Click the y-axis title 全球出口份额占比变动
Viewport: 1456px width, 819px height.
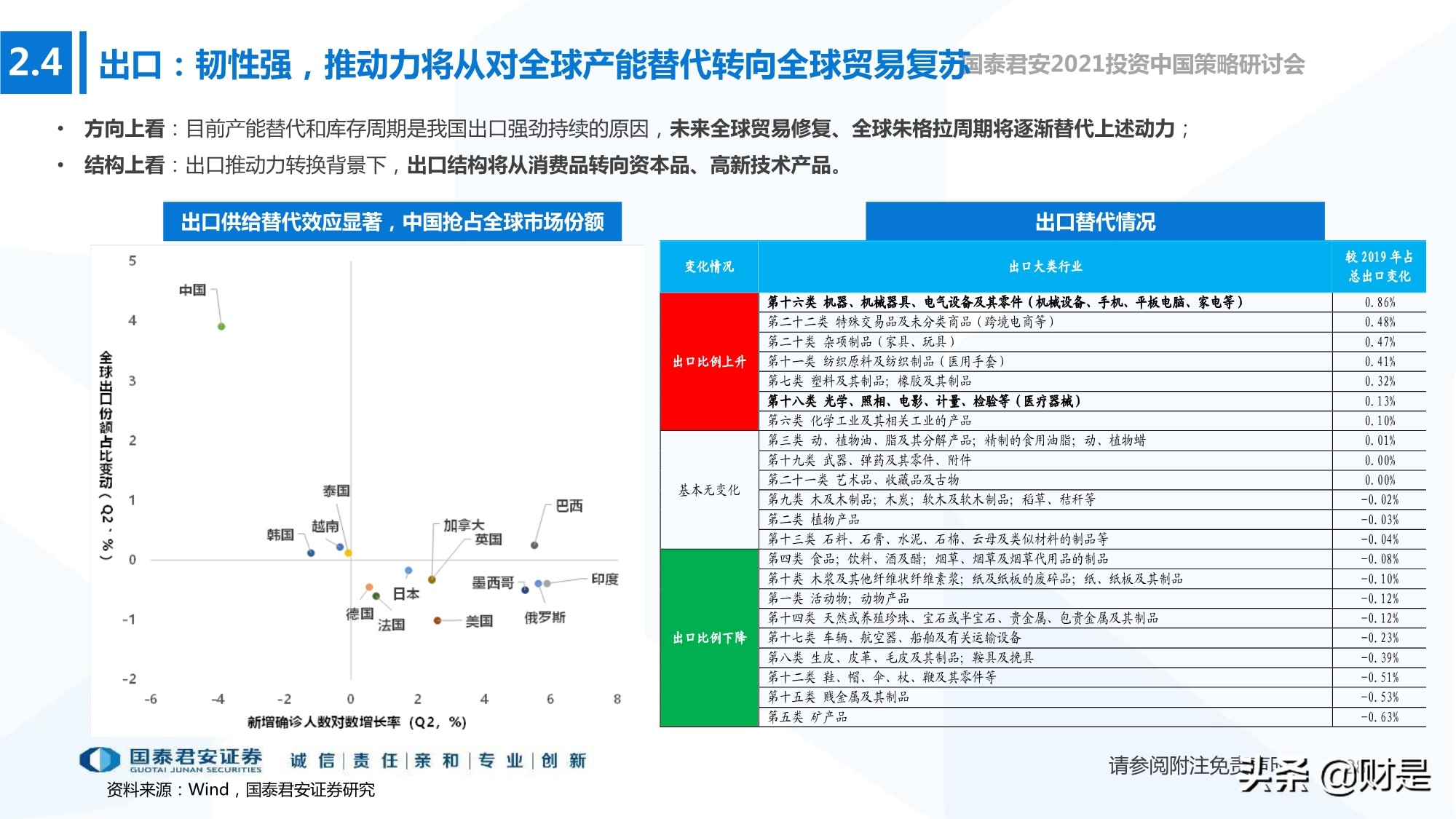point(106,456)
